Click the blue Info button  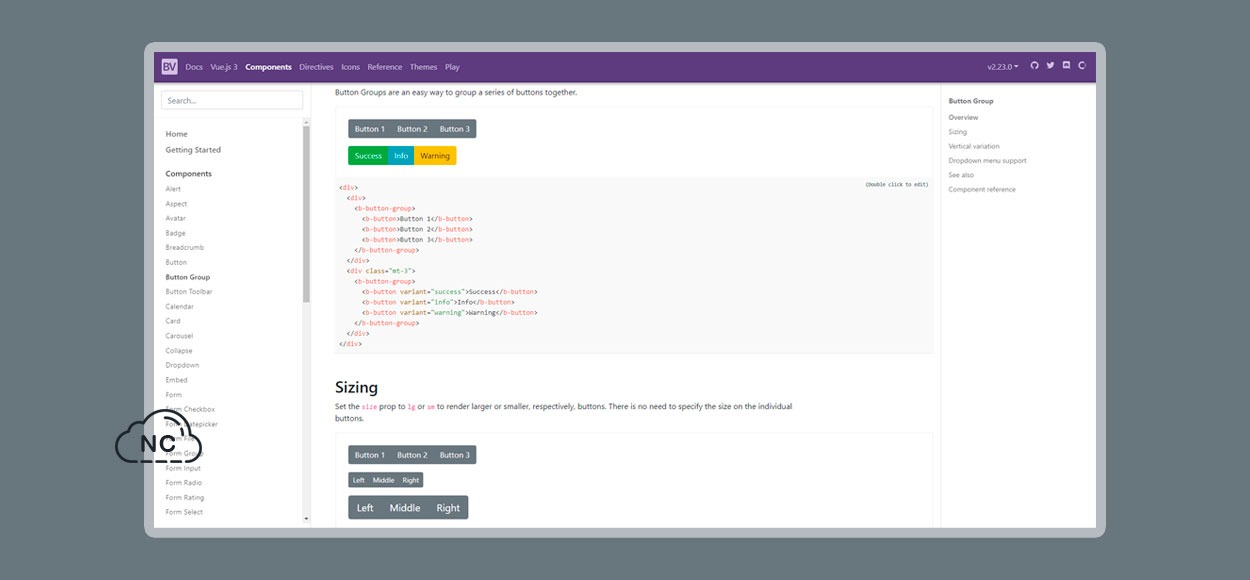tap(401, 156)
